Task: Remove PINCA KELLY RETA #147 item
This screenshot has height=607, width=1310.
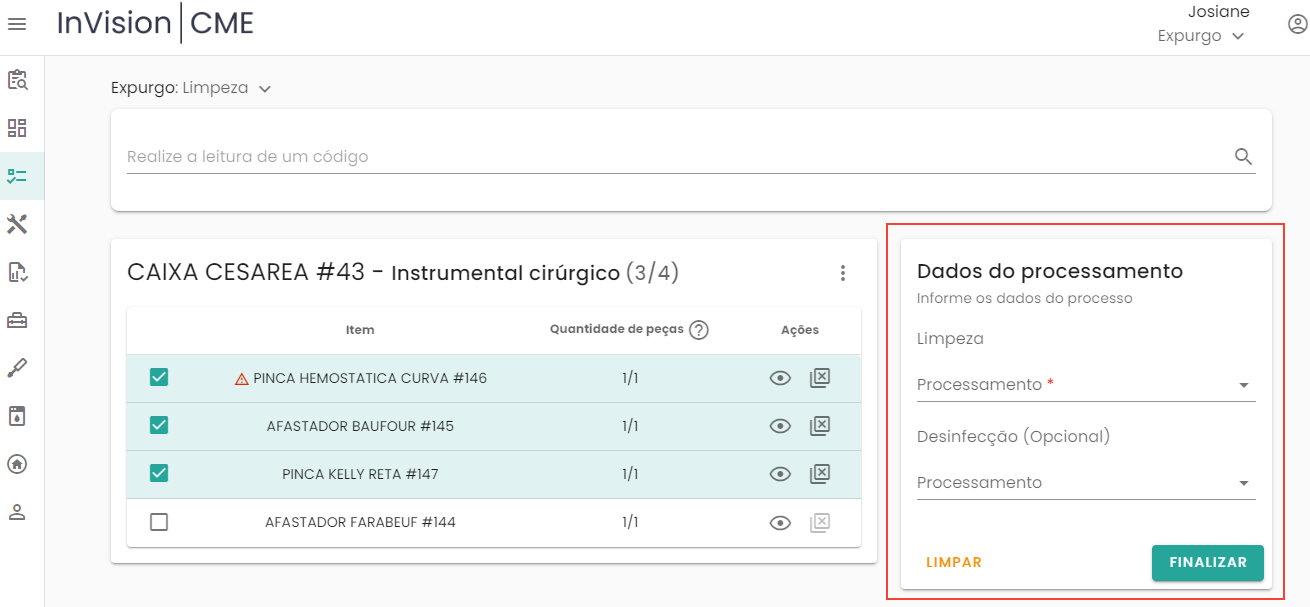Action: 819,474
